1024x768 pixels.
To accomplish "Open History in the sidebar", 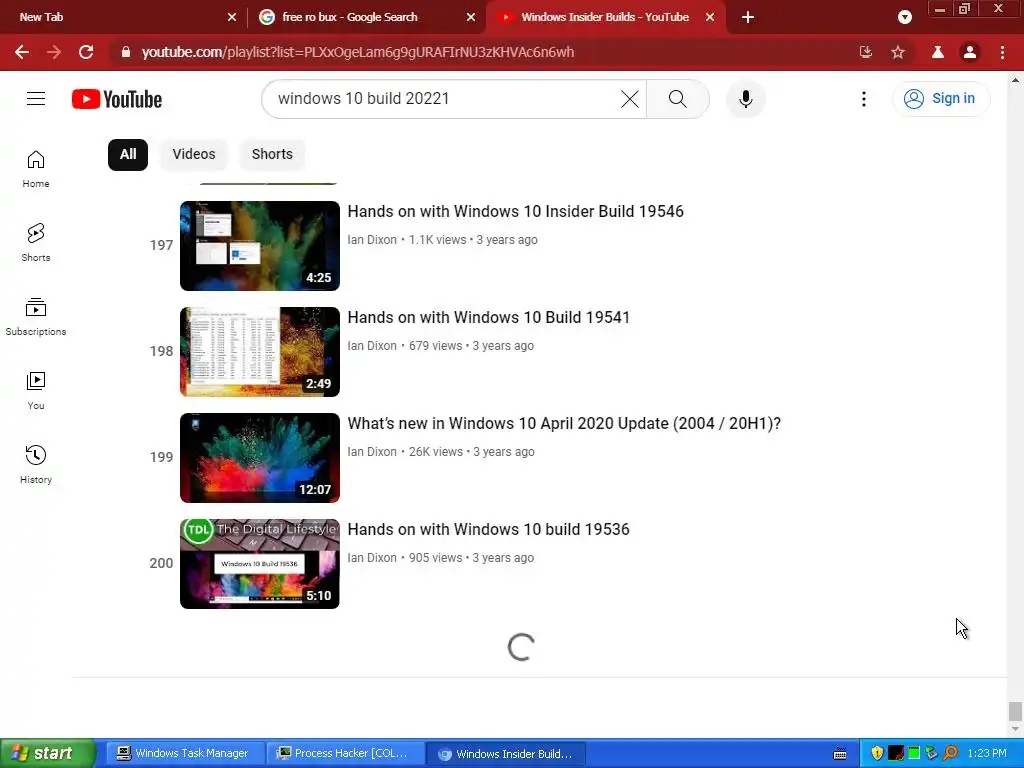I will tap(36, 464).
